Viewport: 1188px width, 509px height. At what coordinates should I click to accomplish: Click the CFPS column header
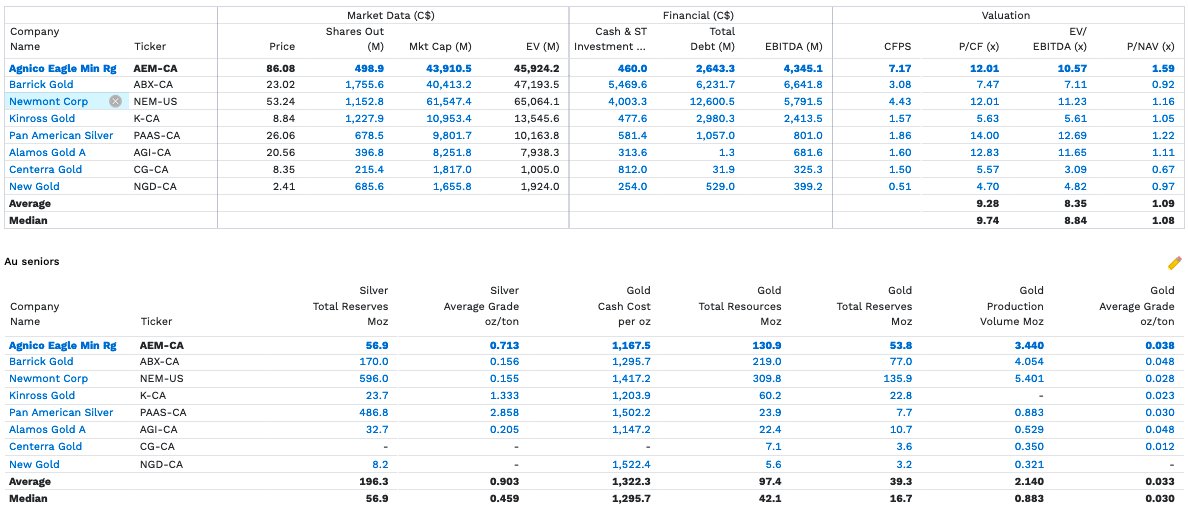coord(899,46)
